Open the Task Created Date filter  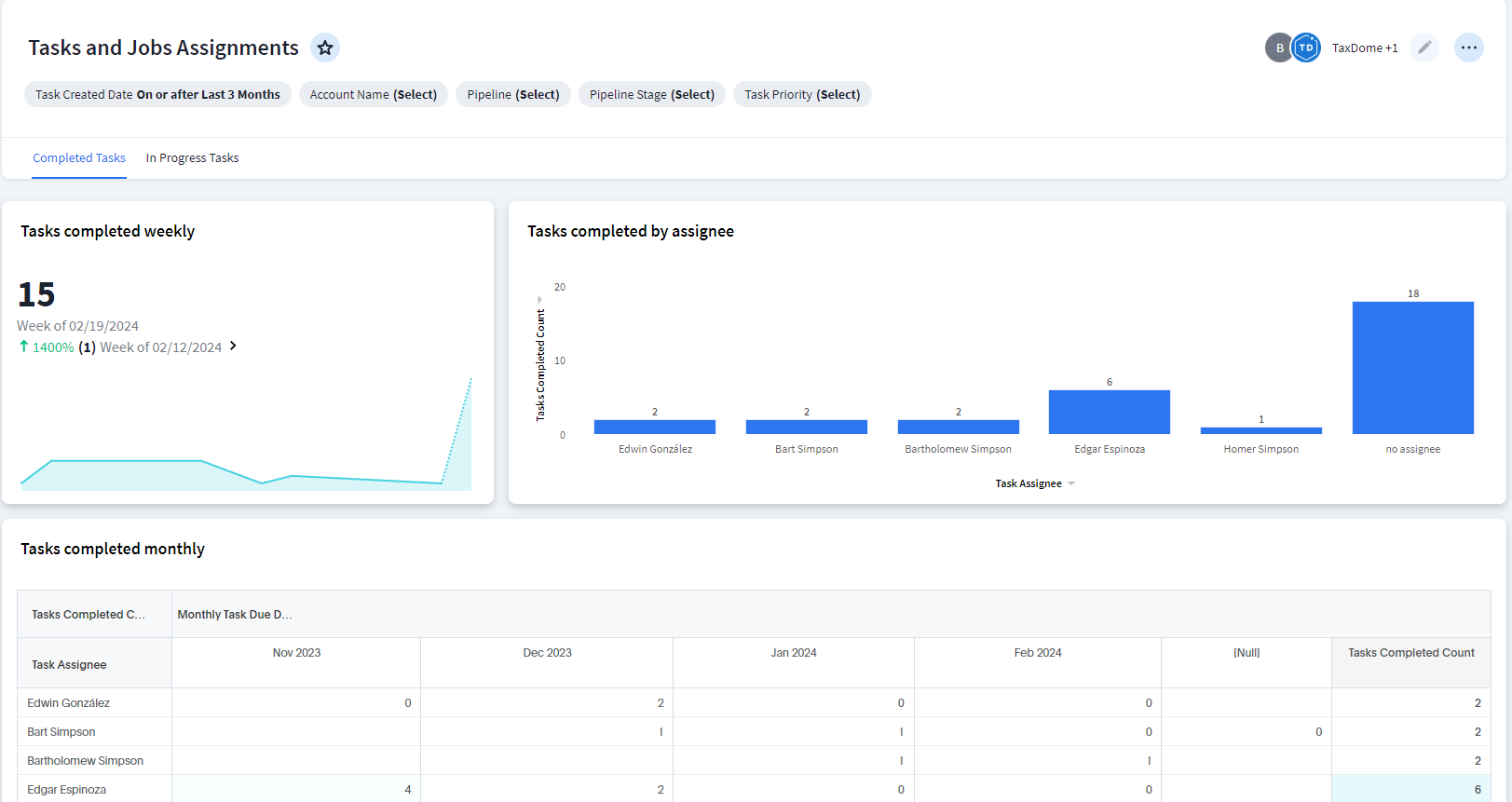point(157,94)
